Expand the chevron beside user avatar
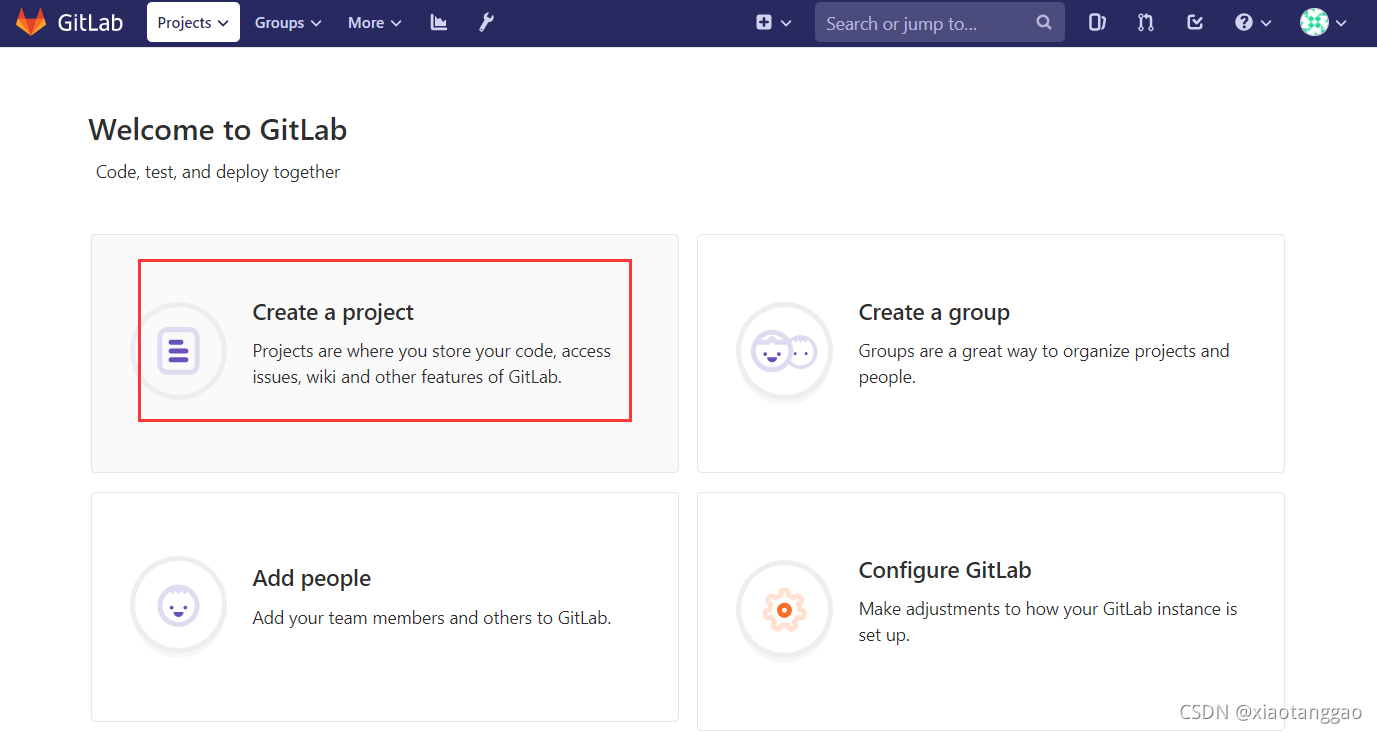 pyautogui.click(x=1341, y=23)
